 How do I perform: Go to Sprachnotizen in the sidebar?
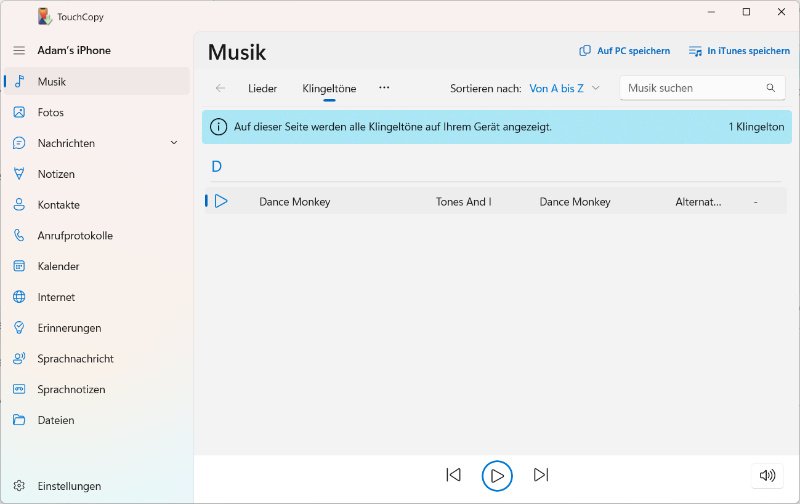(71, 389)
